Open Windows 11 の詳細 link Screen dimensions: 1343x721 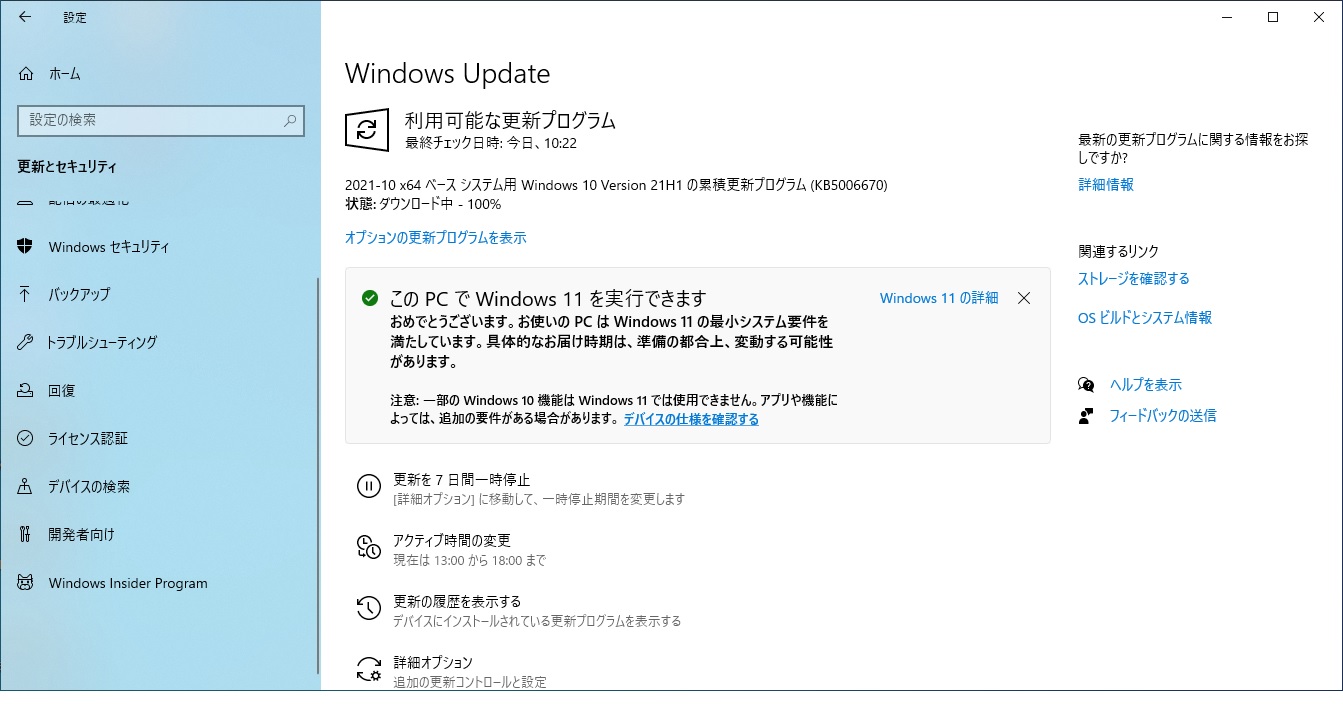click(x=939, y=298)
